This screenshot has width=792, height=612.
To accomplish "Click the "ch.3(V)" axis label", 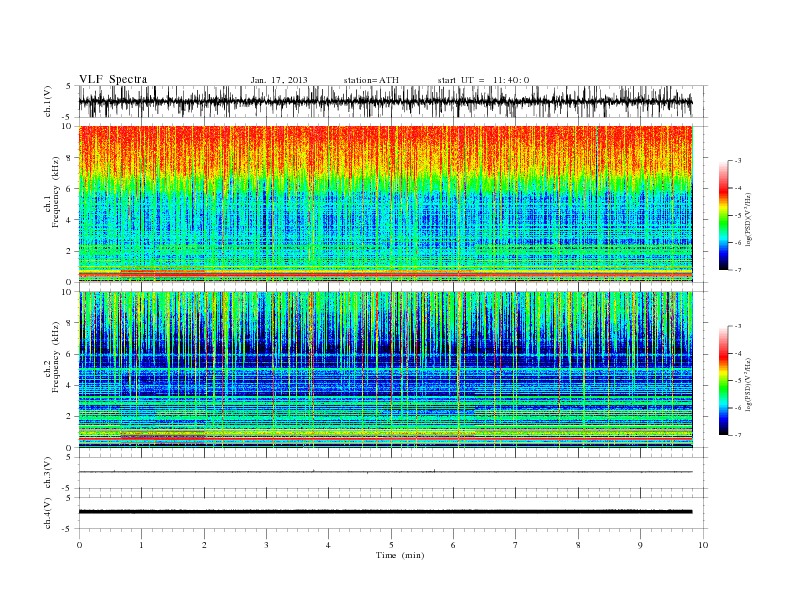I will tap(48, 473).
